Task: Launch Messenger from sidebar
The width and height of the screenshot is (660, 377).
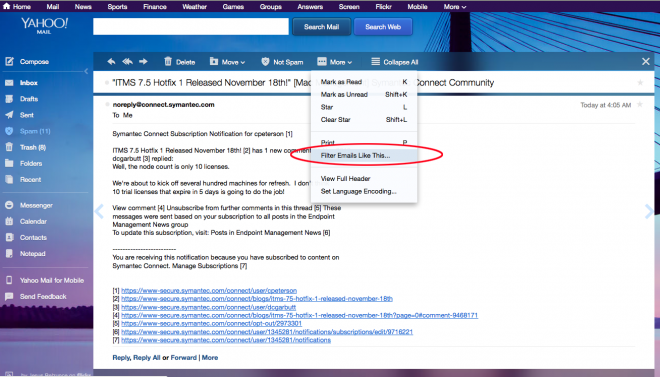Action: point(36,205)
